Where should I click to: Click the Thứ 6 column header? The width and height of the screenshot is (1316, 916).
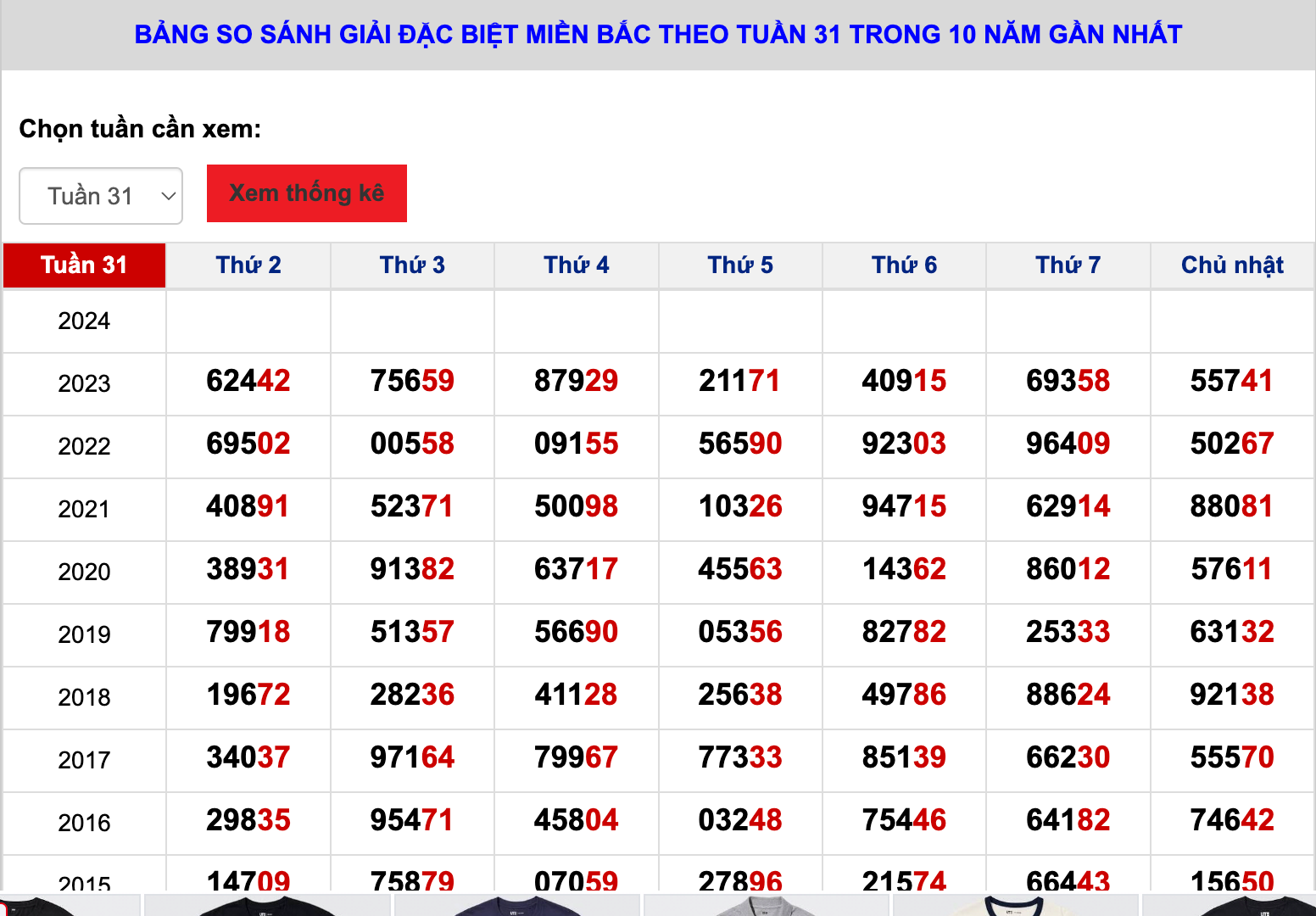click(x=904, y=265)
